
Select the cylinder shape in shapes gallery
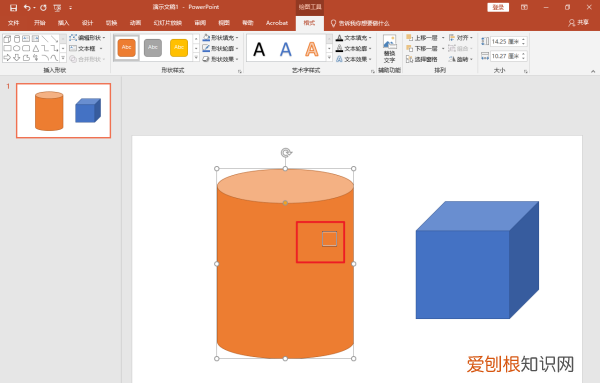coord(16,39)
